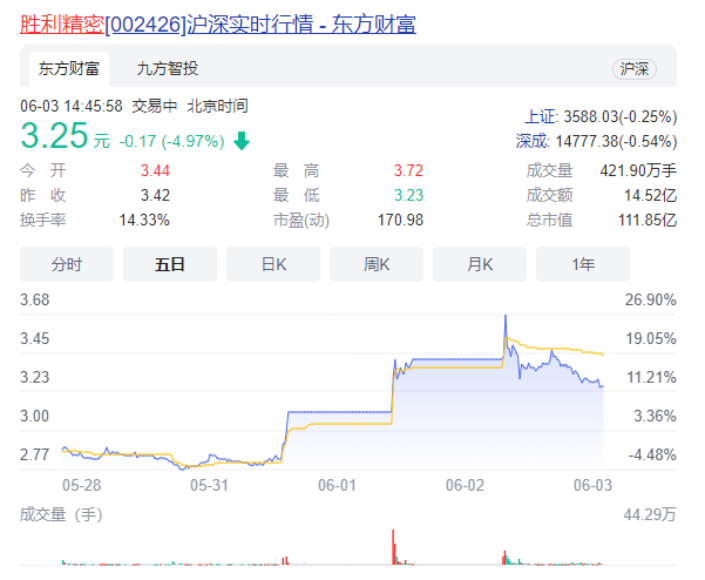Show the 周K weekly chart
This screenshot has width=705, height=580.
(x=377, y=264)
